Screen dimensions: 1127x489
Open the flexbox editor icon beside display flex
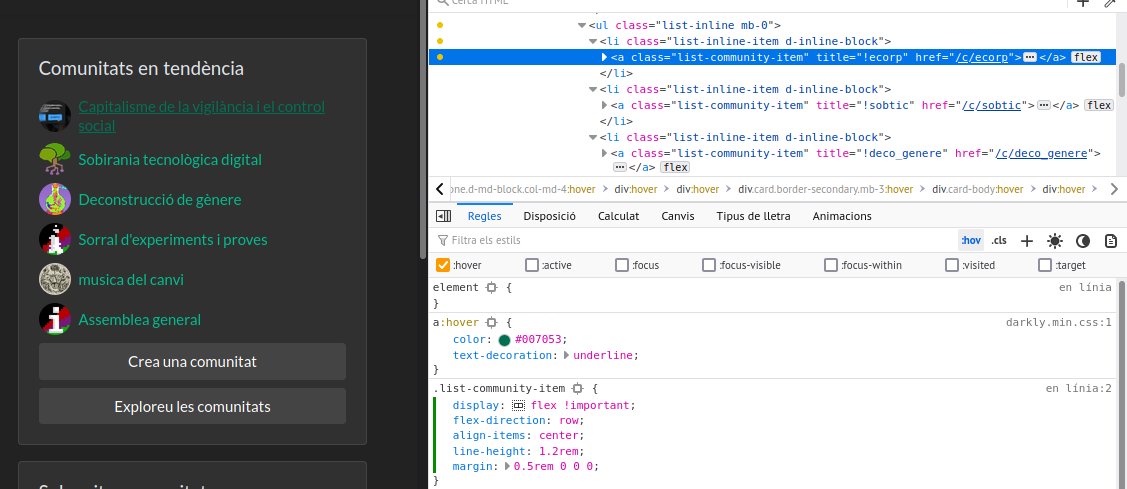pos(518,406)
